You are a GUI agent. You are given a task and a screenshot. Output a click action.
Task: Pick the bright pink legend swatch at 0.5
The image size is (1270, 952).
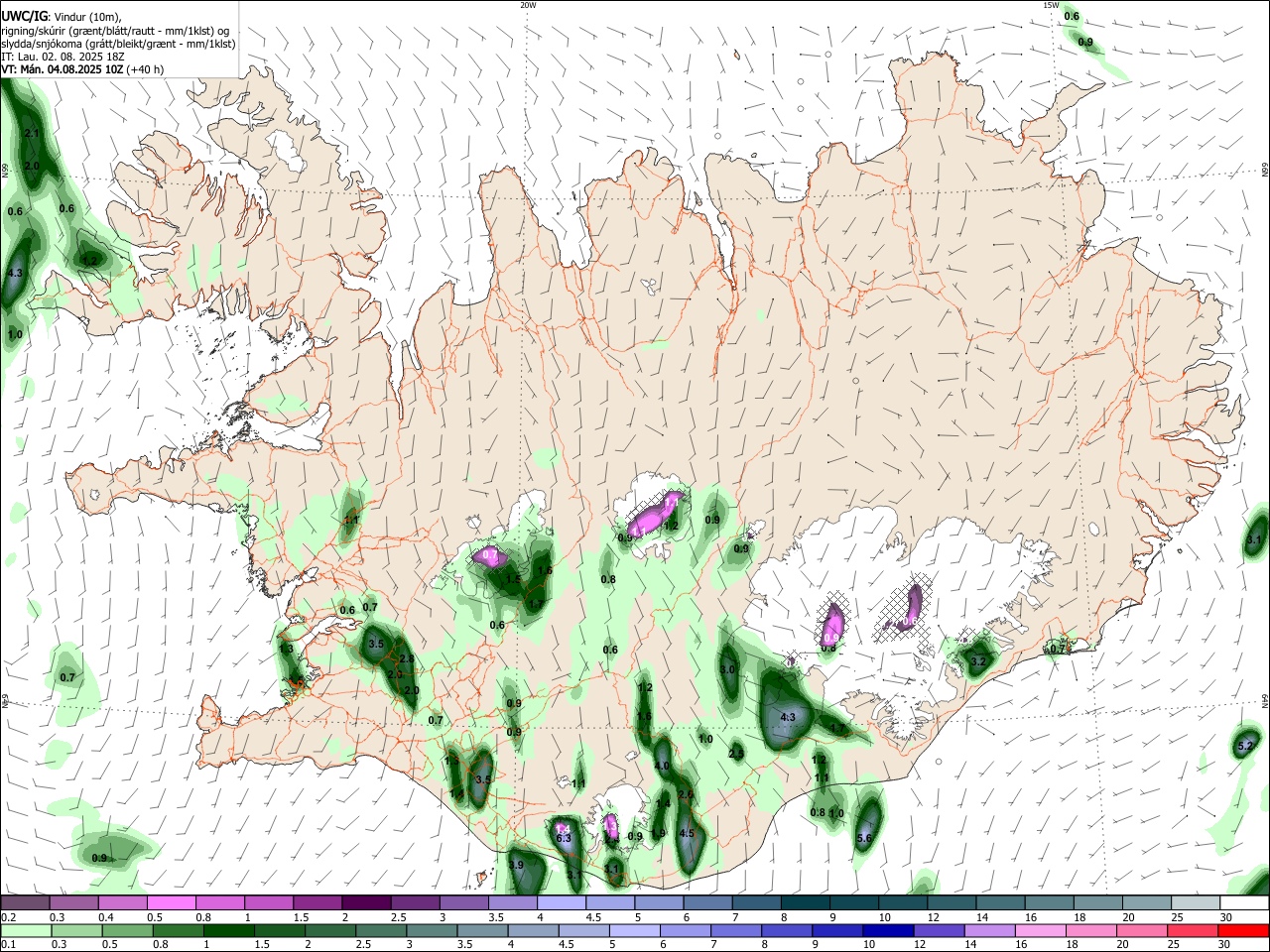(x=171, y=903)
